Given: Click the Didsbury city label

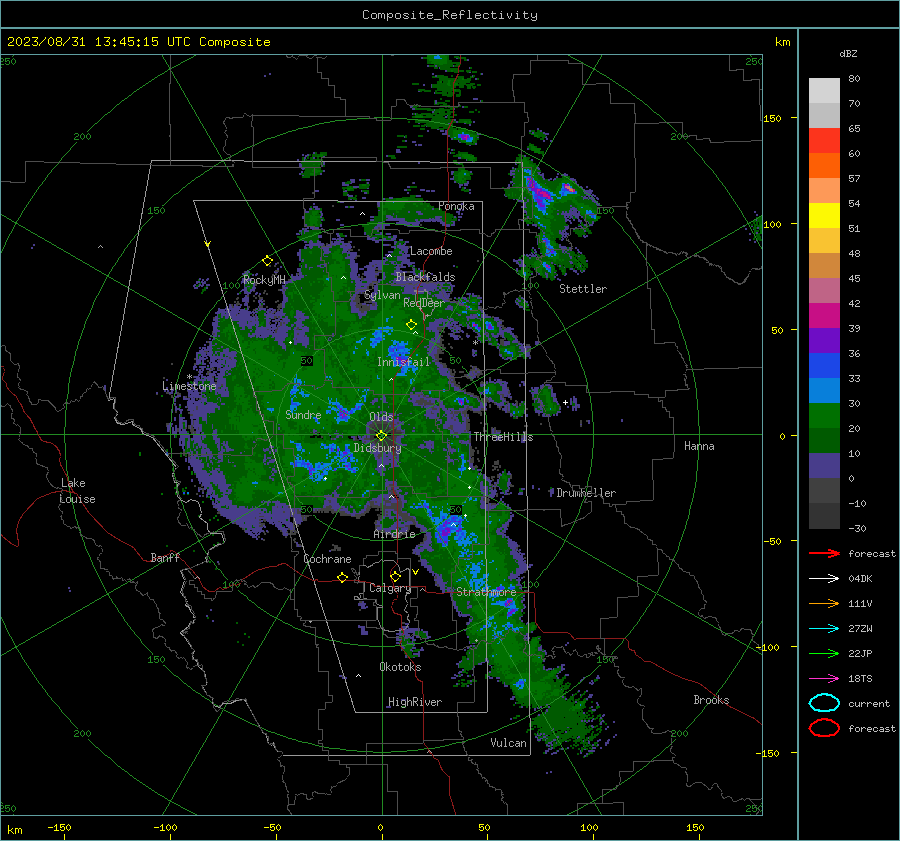Looking at the screenshot, I should click(377, 448).
